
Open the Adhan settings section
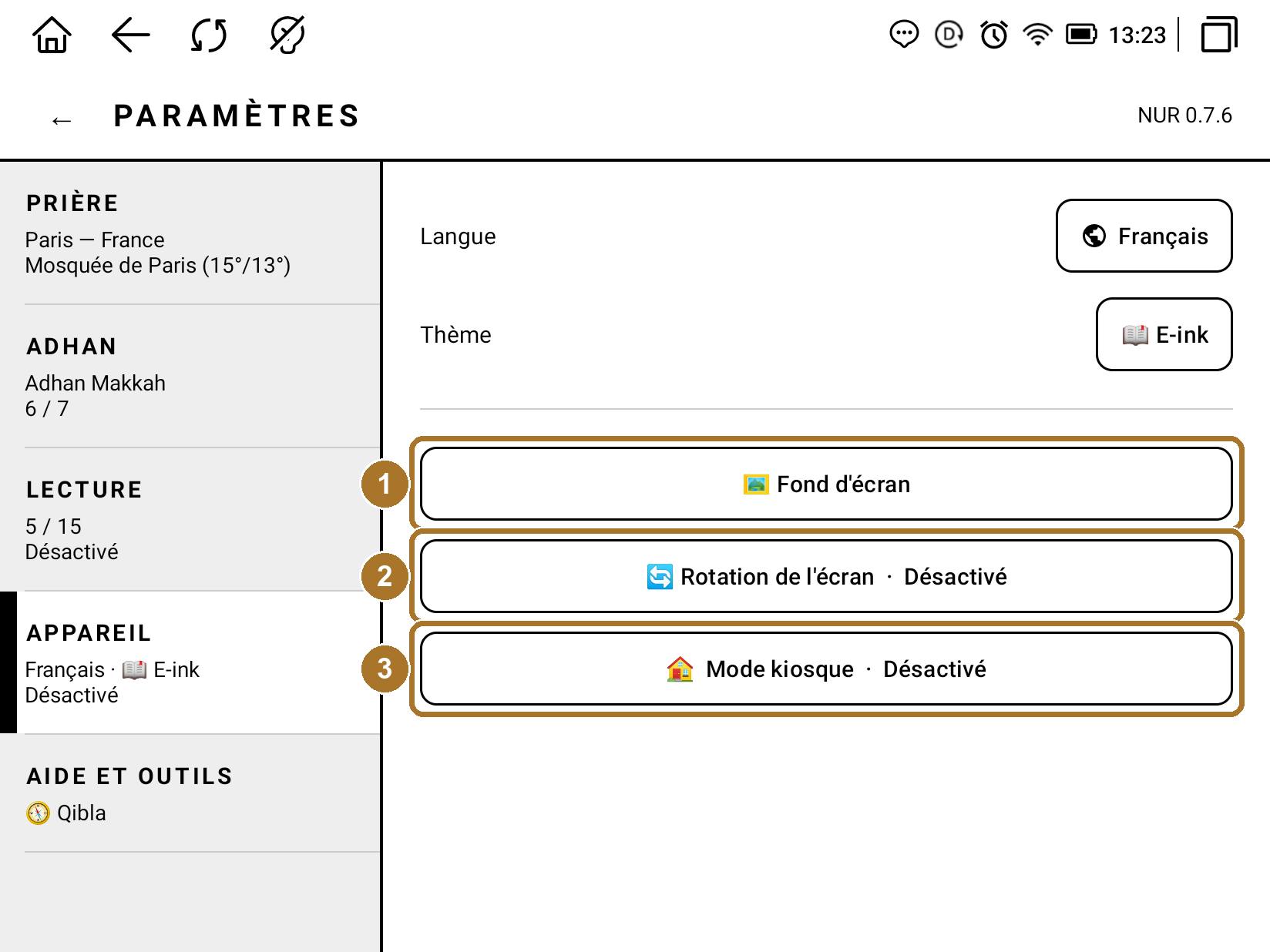[190, 377]
